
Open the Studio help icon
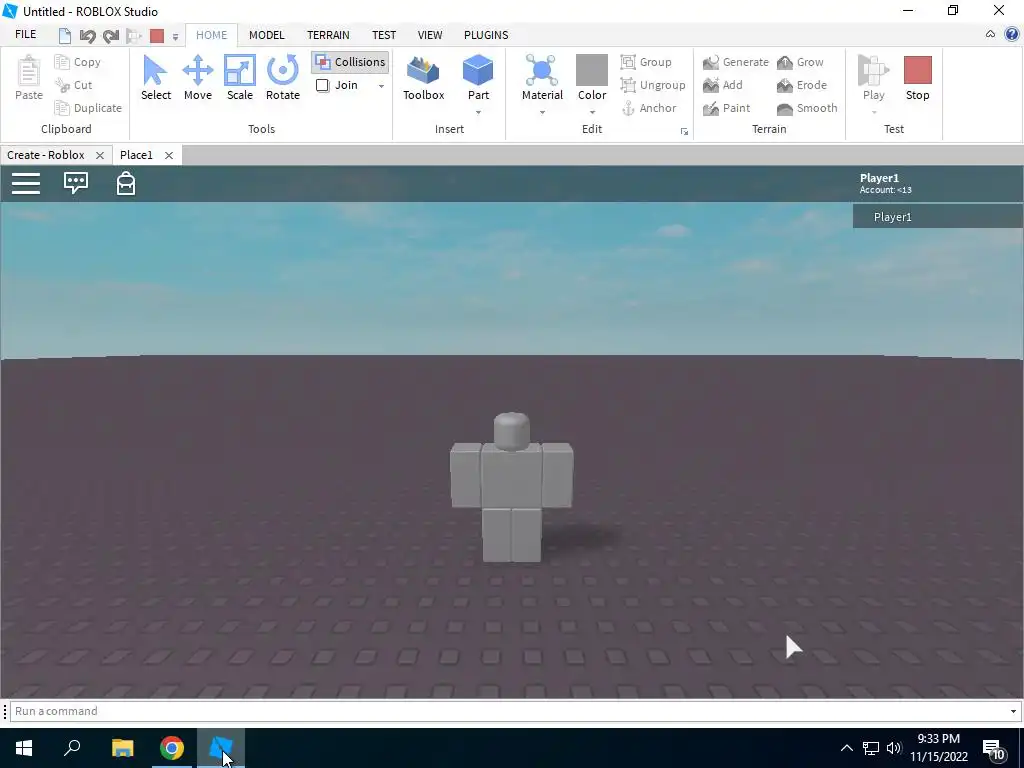[1012, 35]
